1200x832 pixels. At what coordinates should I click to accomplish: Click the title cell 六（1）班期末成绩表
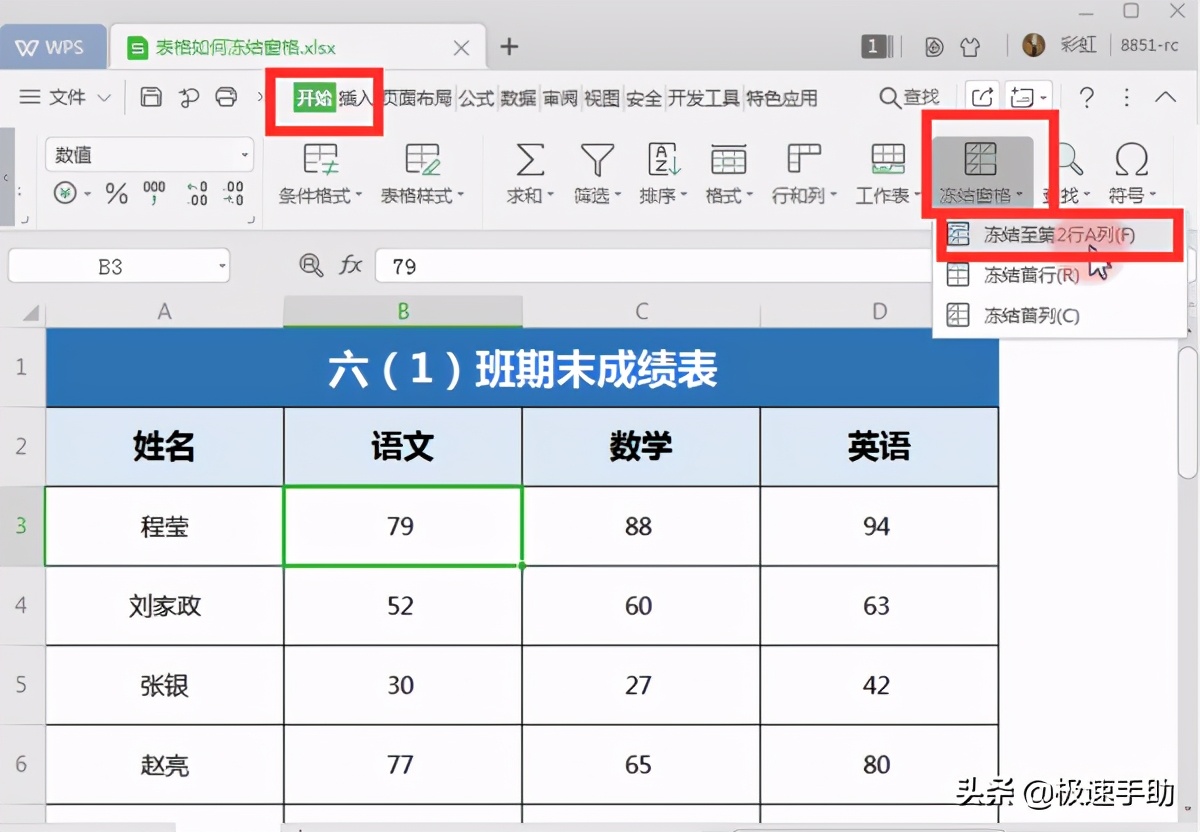tap(522, 367)
